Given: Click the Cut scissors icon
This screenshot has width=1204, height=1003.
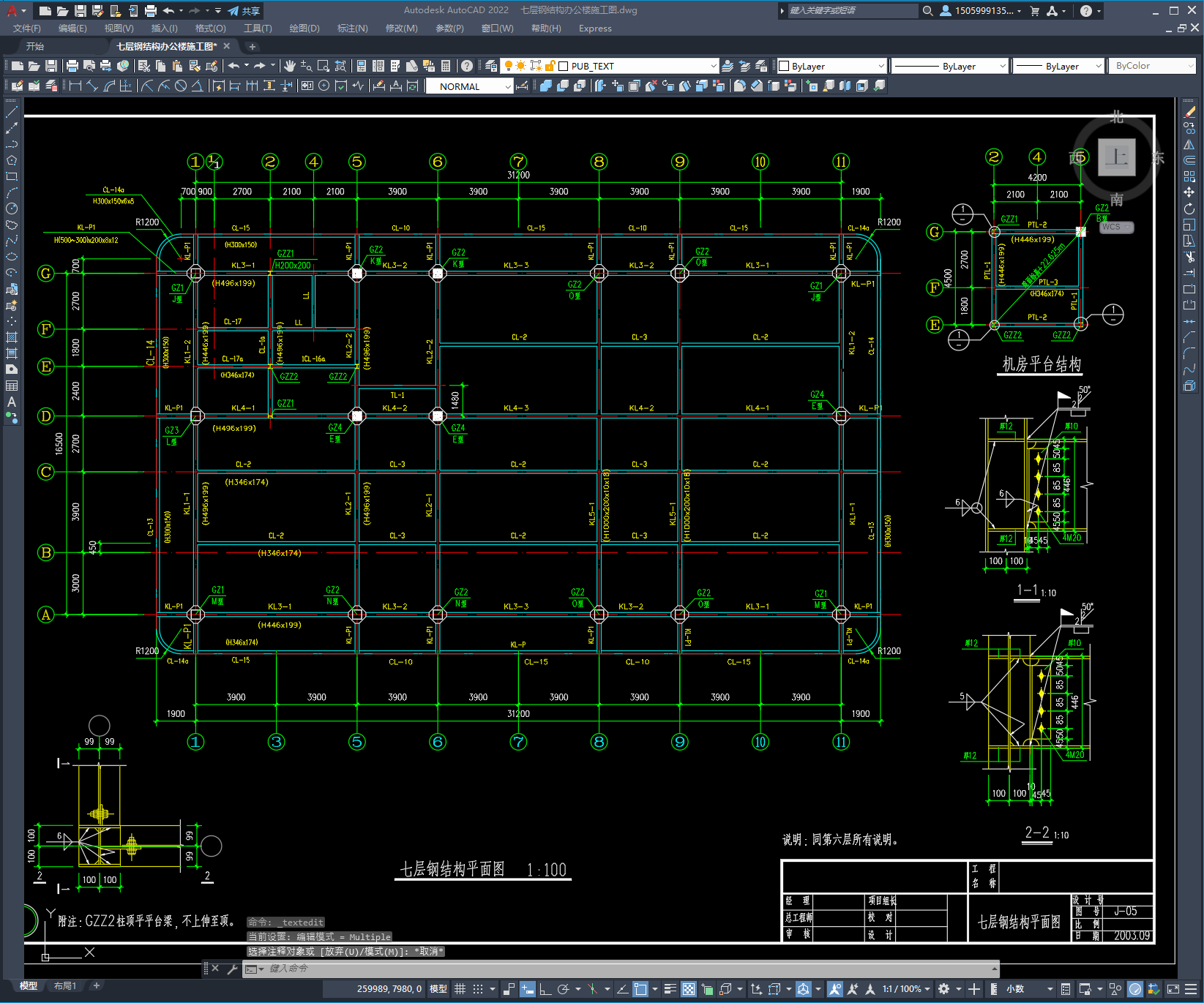Looking at the screenshot, I should point(143,66).
